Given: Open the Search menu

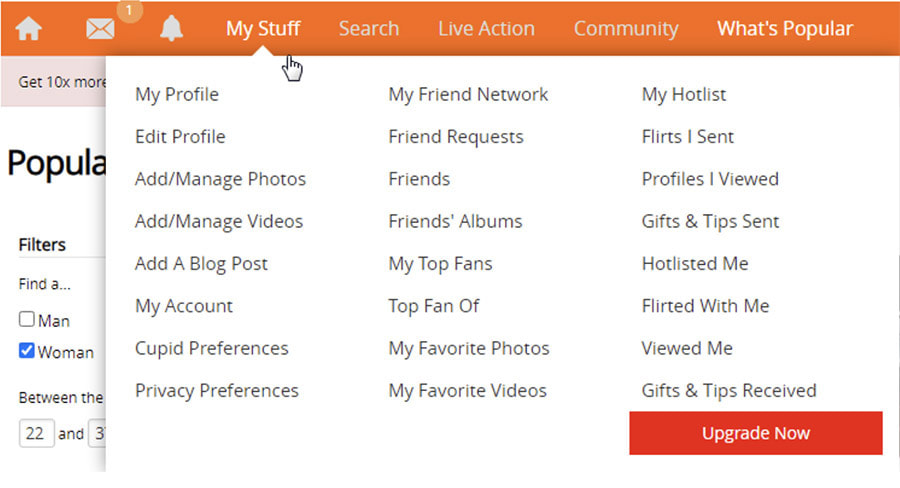Looking at the screenshot, I should tap(368, 29).
